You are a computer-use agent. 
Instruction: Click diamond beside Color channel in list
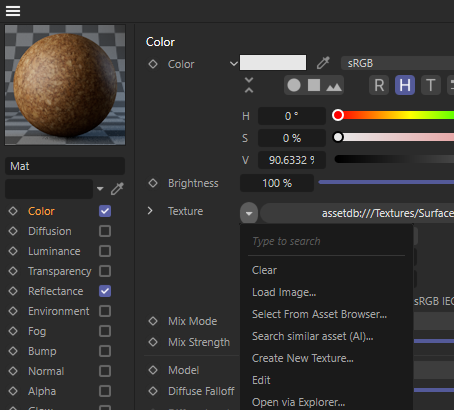[13, 211]
